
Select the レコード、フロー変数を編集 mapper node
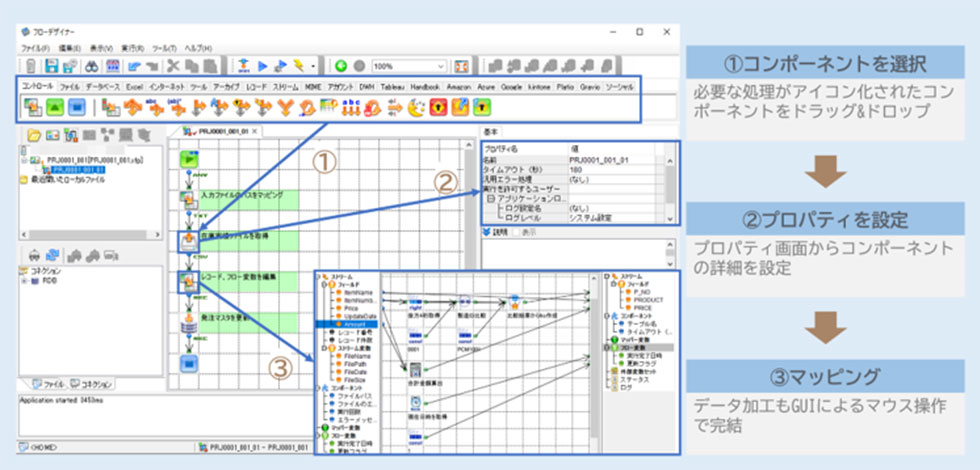[x=189, y=282]
